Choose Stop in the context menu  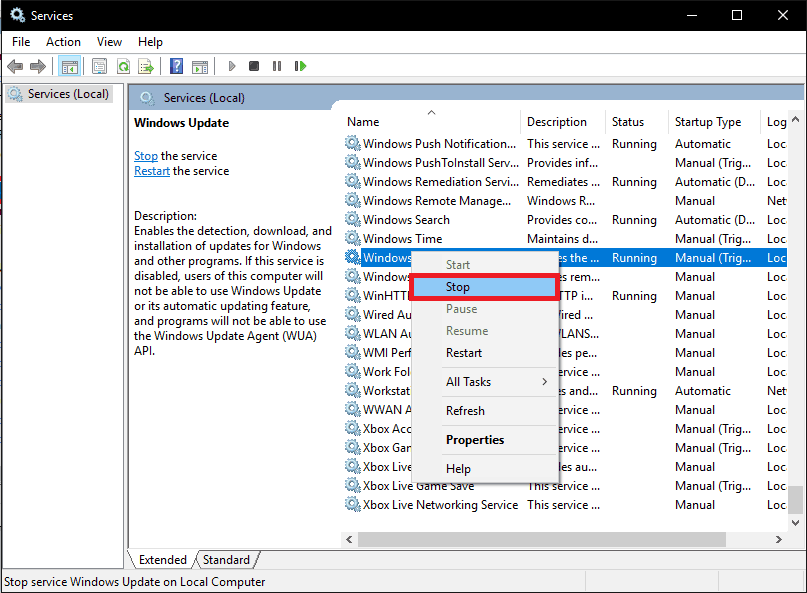pos(484,287)
